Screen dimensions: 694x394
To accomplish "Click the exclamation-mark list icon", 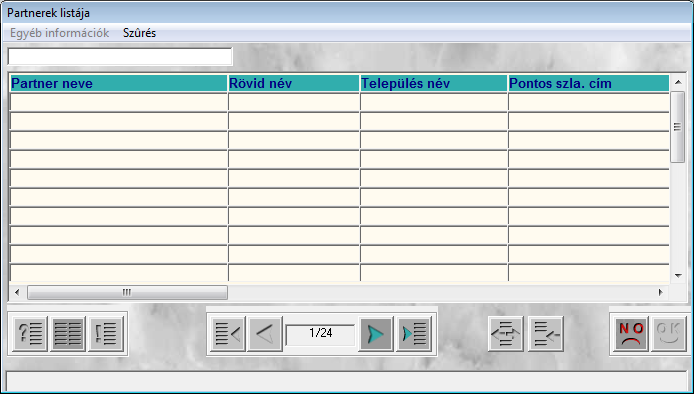I will (105, 334).
